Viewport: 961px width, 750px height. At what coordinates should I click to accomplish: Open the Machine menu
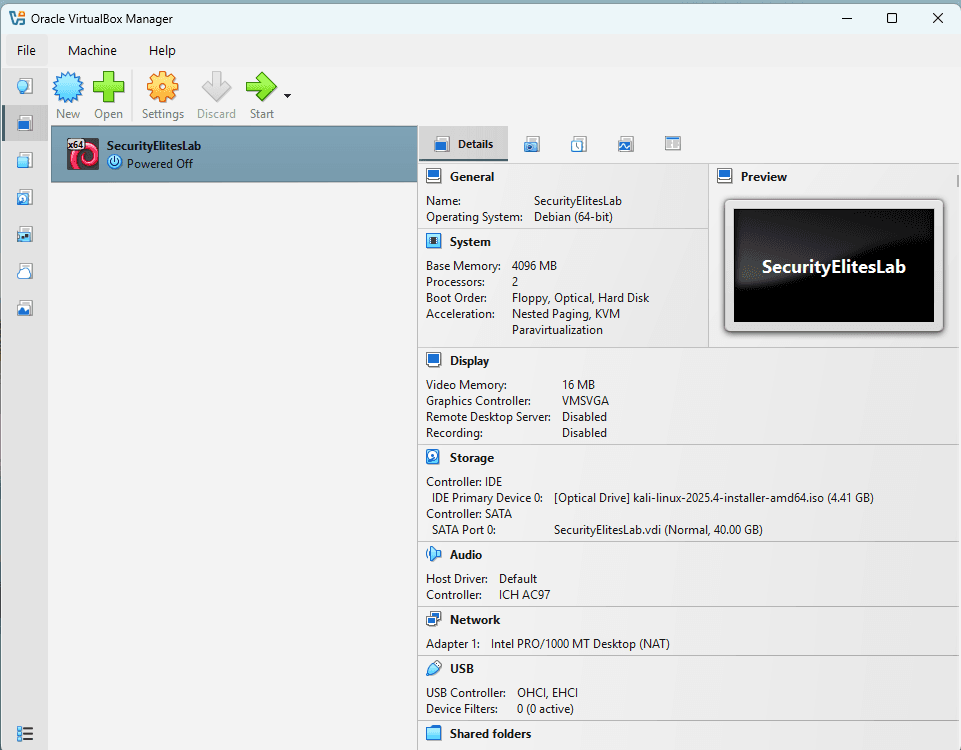tap(92, 50)
